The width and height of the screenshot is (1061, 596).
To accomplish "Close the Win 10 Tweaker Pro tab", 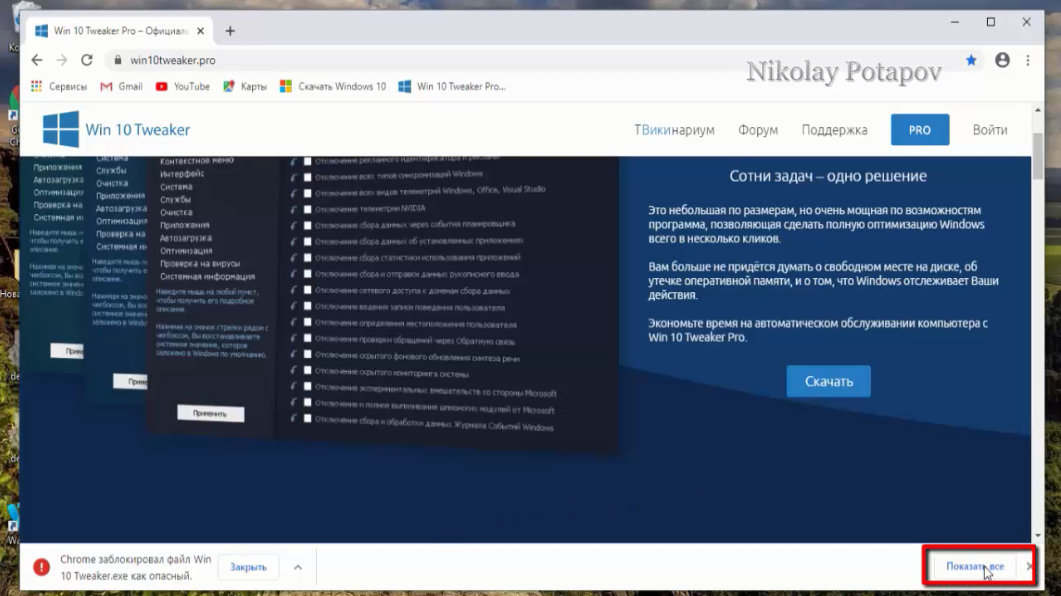I will click(x=200, y=31).
